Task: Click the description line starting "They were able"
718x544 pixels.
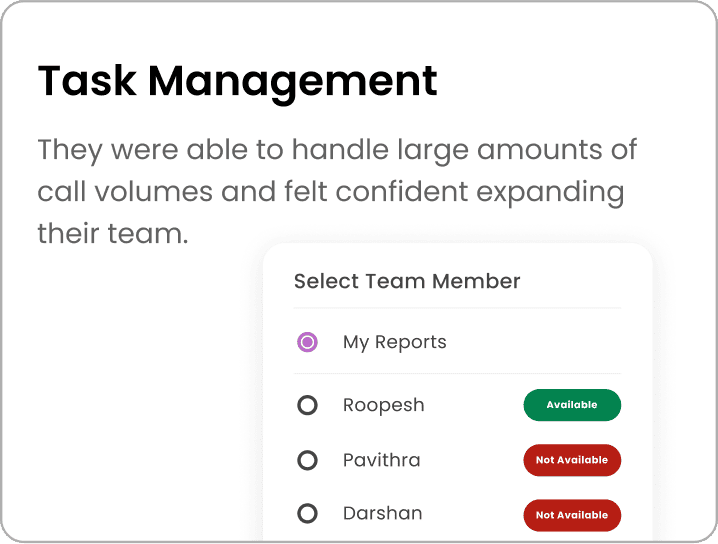Action: pyautogui.click(x=337, y=151)
